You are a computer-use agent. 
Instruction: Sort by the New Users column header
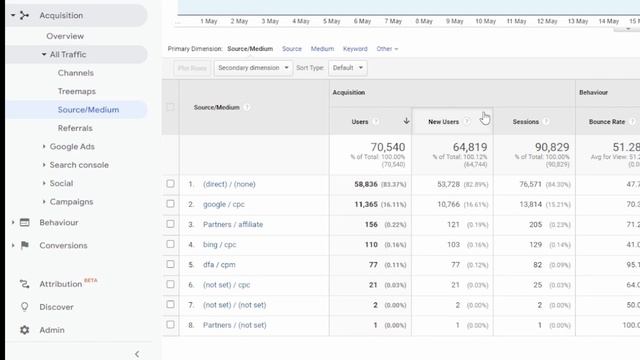[x=443, y=122]
